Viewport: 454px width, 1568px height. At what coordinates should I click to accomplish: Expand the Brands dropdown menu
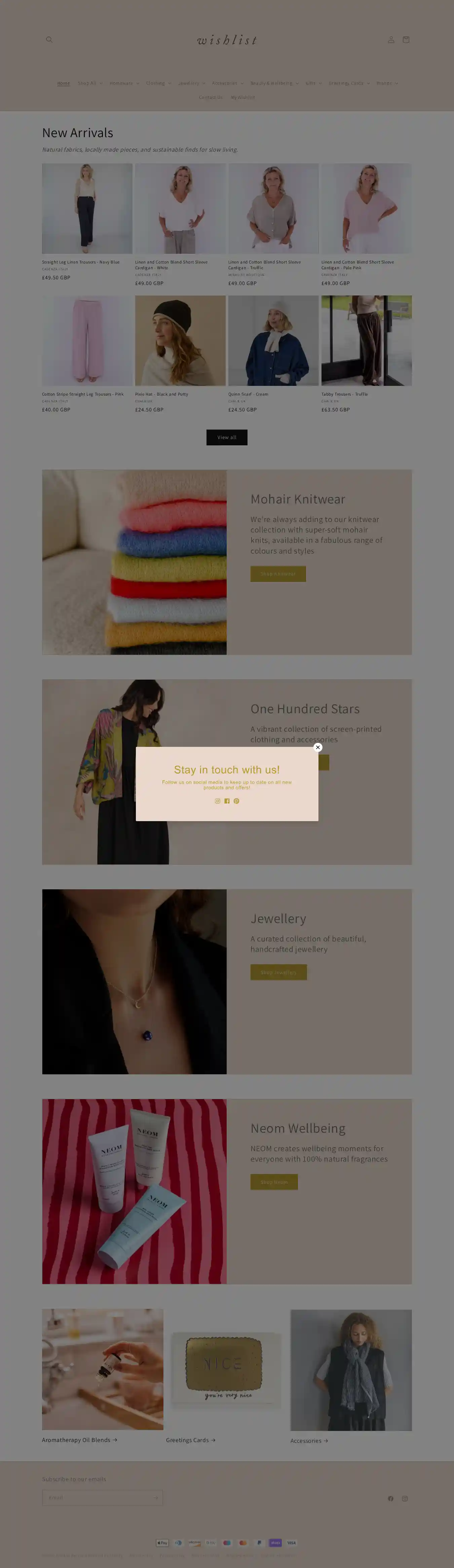pos(387,83)
